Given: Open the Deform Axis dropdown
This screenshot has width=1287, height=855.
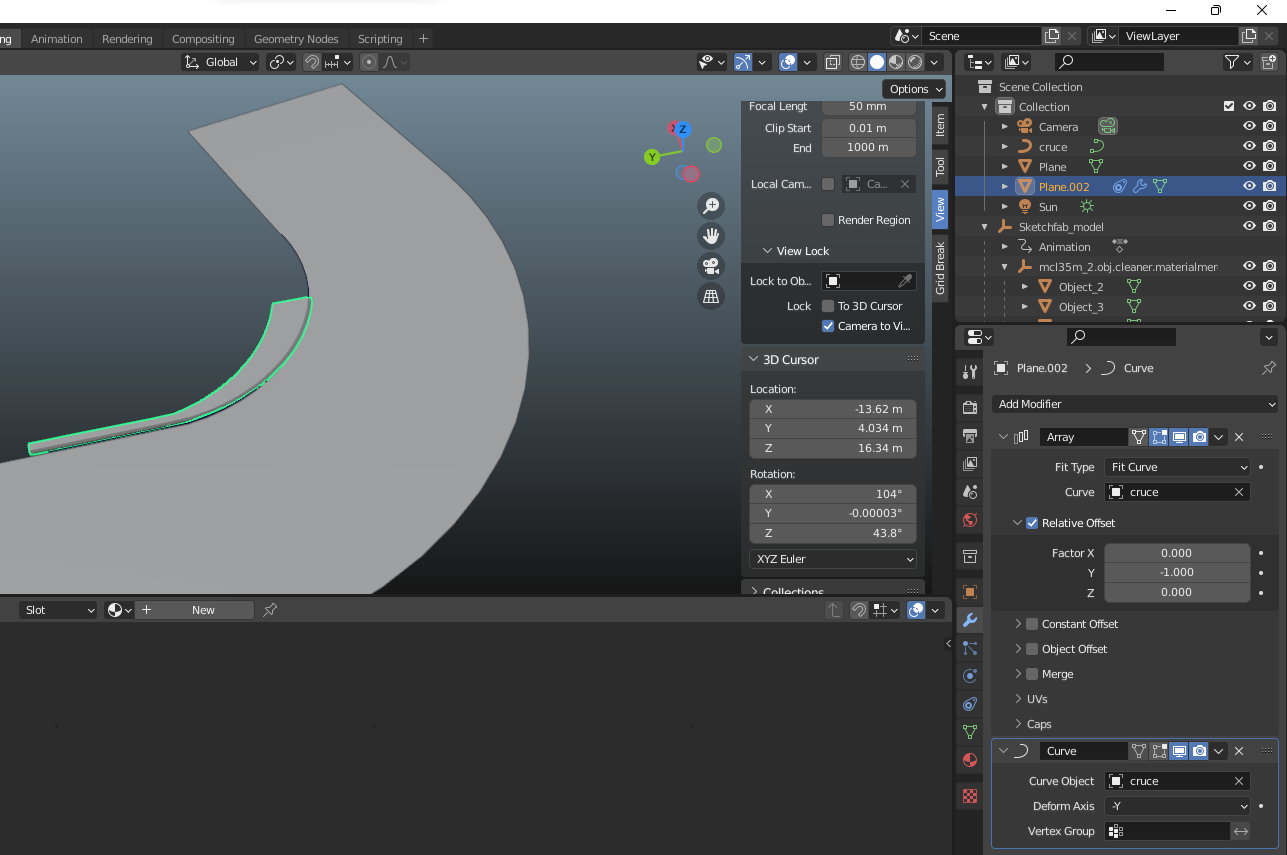Looking at the screenshot, I should (1177, 806).
